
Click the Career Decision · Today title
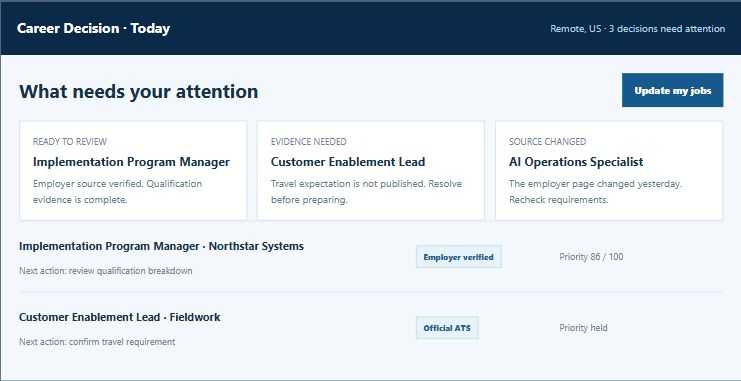(94, 28)
